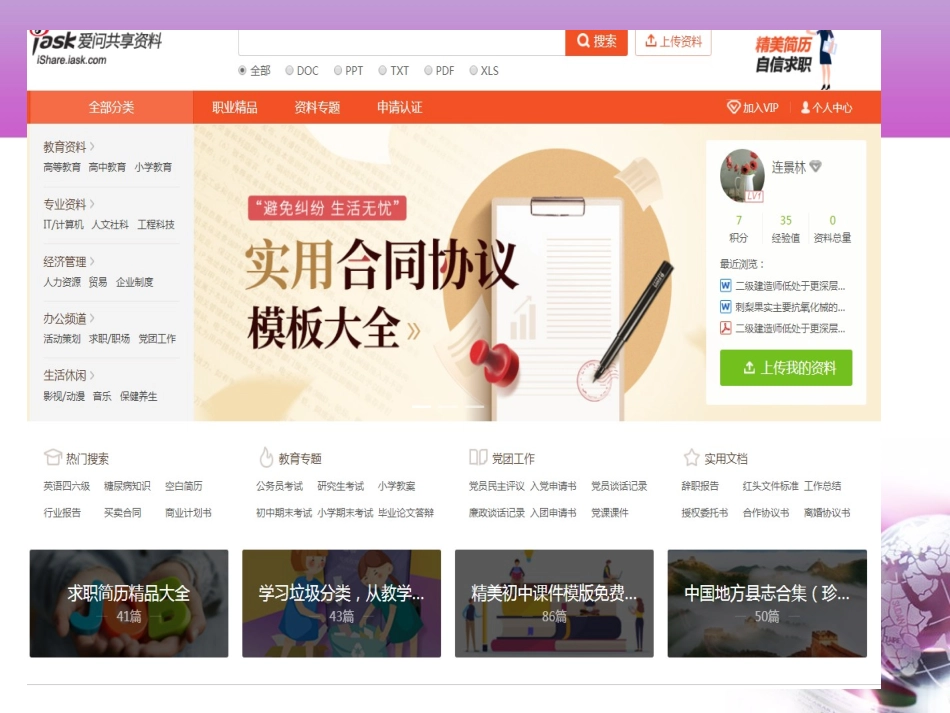Expand the 教育资料 category

coord(68,147)
